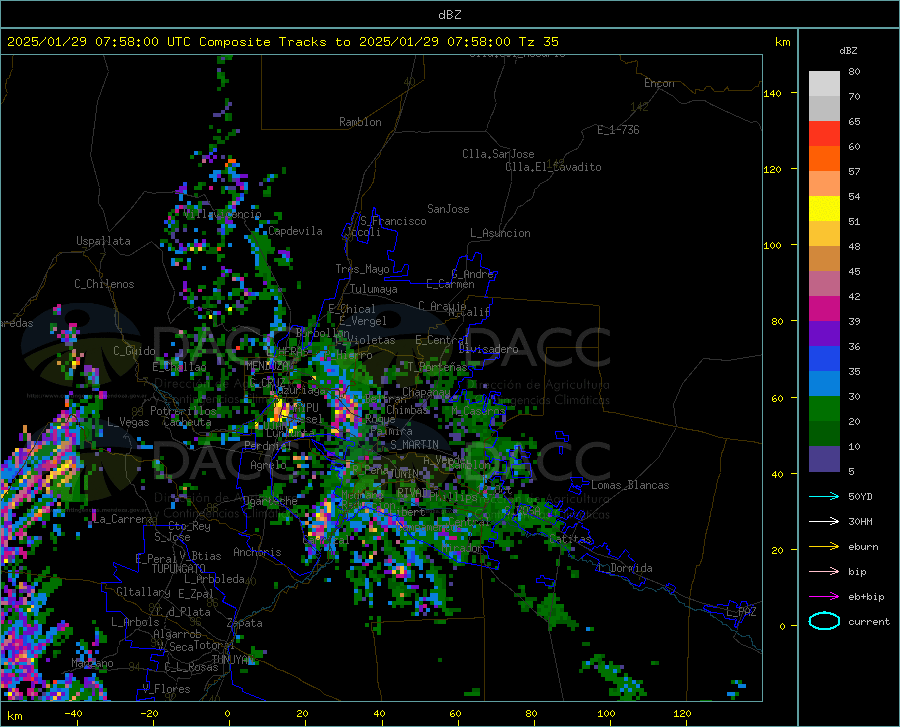Select the royal blue legend swatch
Image resolution: width=900 pixels, height=727 pixels.
click(824, 359)
